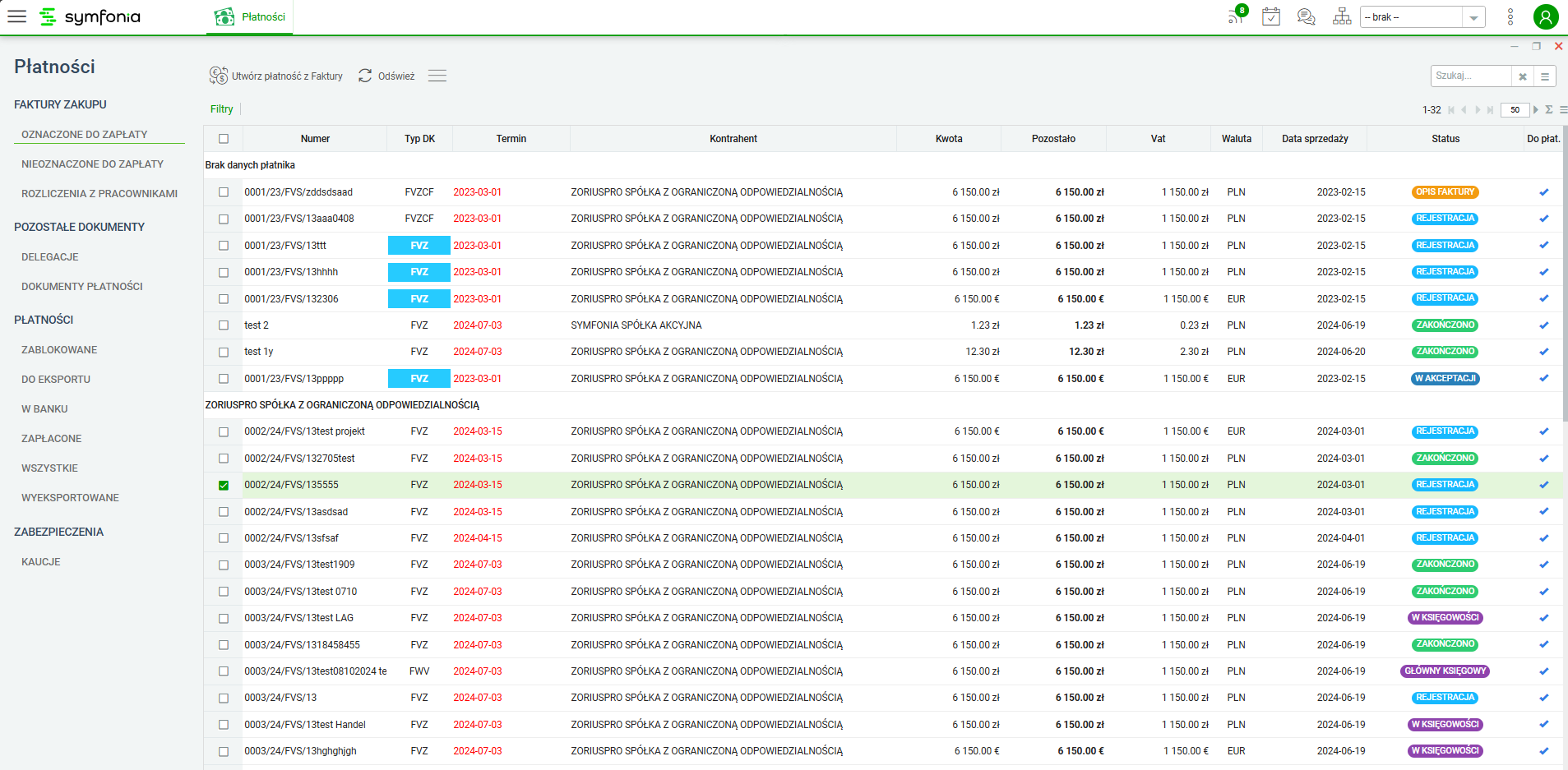Screen dimensions: 1568x770
Task: Open notifications feed icon with badge
Action: coord(1237,16)
